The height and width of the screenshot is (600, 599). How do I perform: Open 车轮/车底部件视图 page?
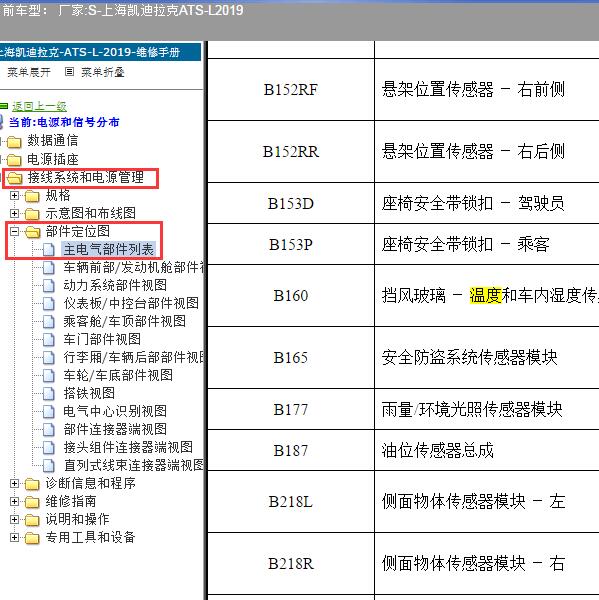click(118, 375)
